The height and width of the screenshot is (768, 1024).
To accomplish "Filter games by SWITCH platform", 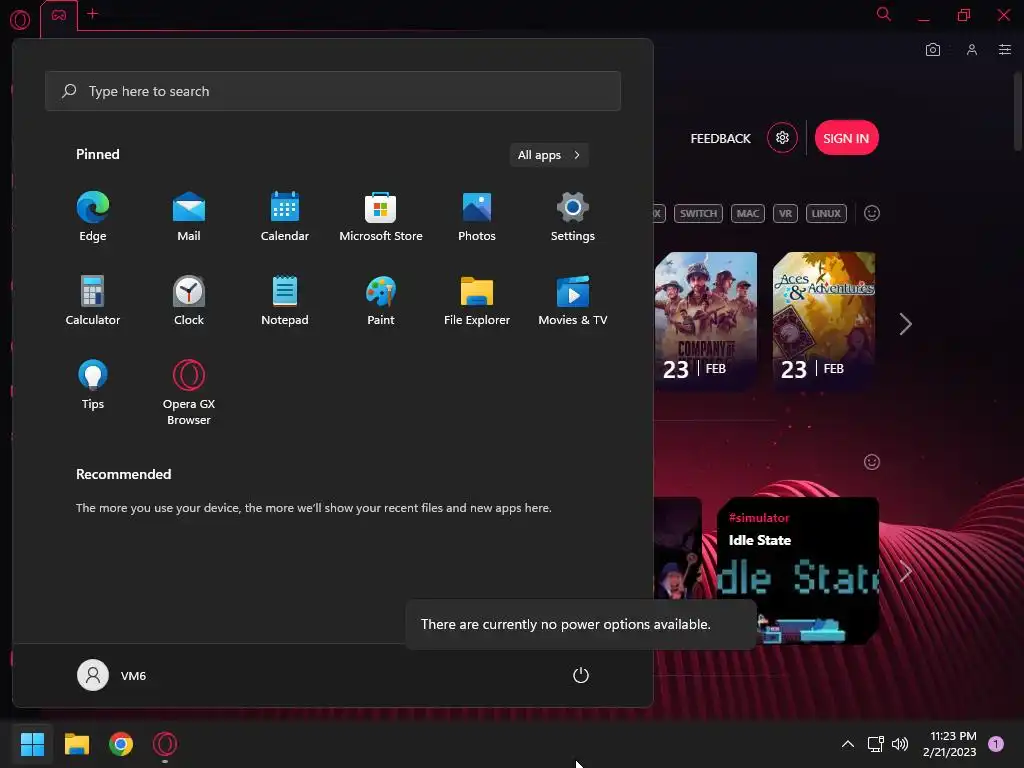I will pos(698,214).
